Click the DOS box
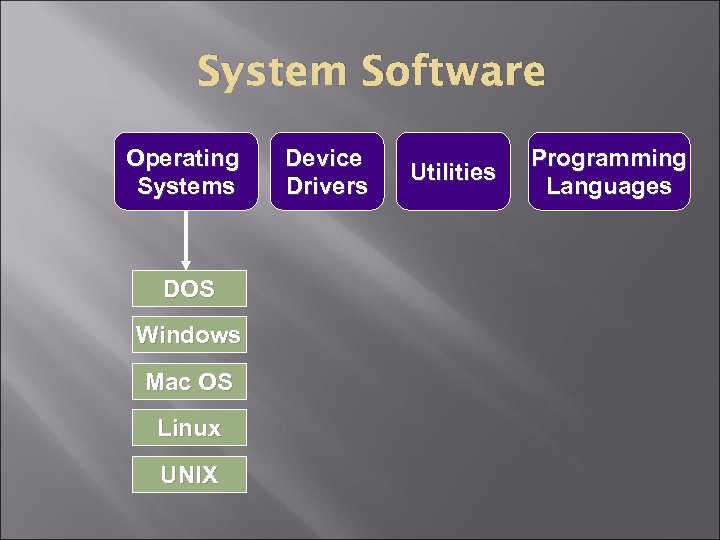 189,288
